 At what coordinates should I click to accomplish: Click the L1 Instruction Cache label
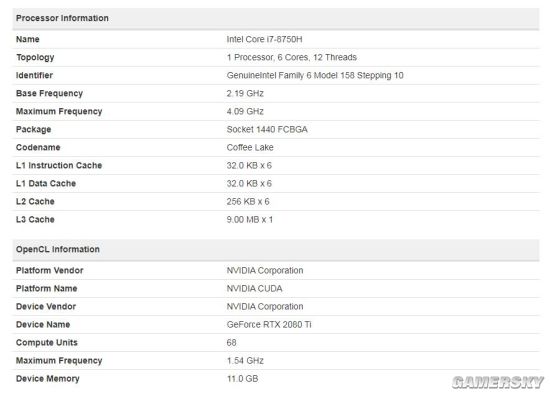pos(59,166)
